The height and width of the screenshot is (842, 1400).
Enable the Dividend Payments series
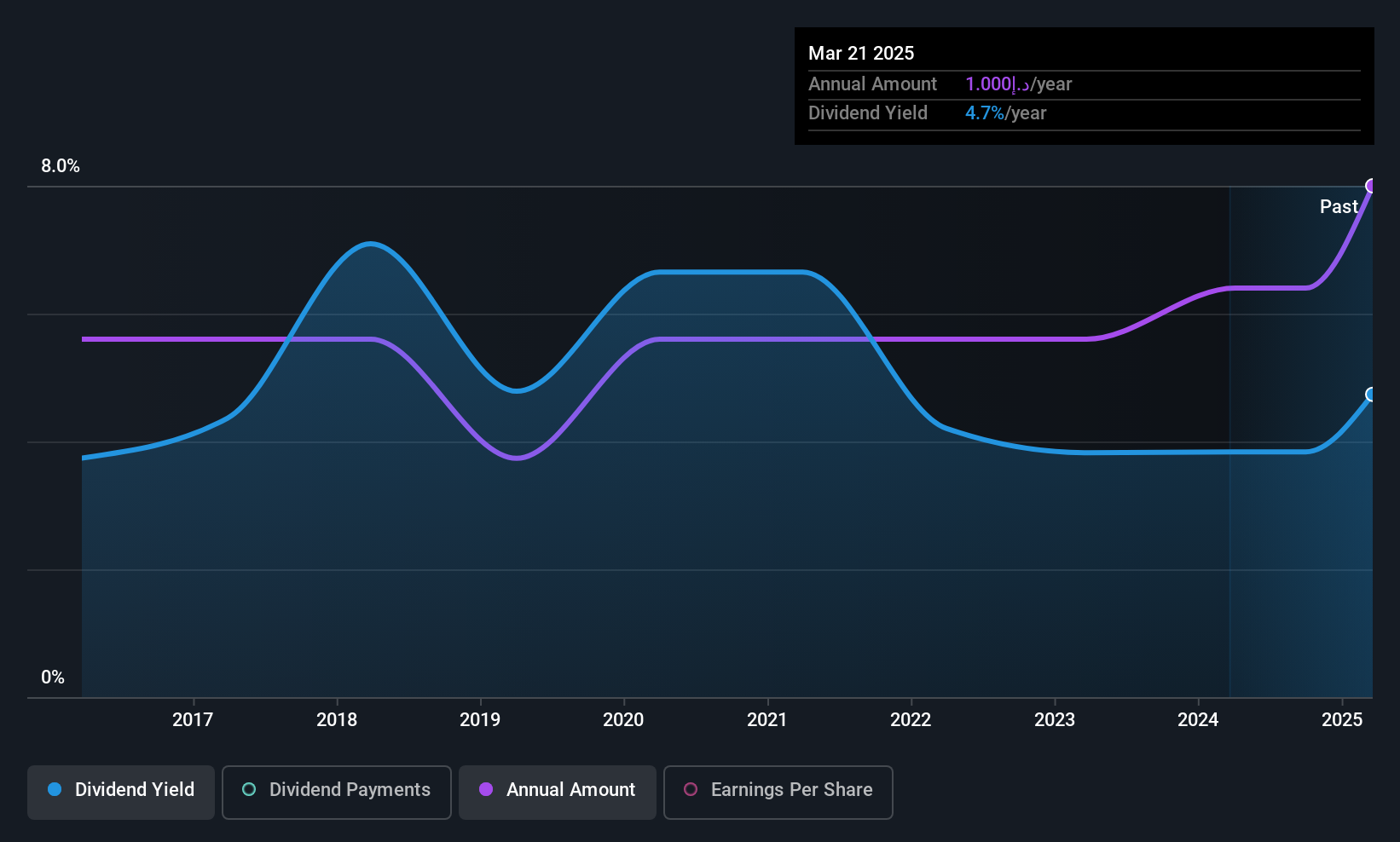click(x=337, y=793)
